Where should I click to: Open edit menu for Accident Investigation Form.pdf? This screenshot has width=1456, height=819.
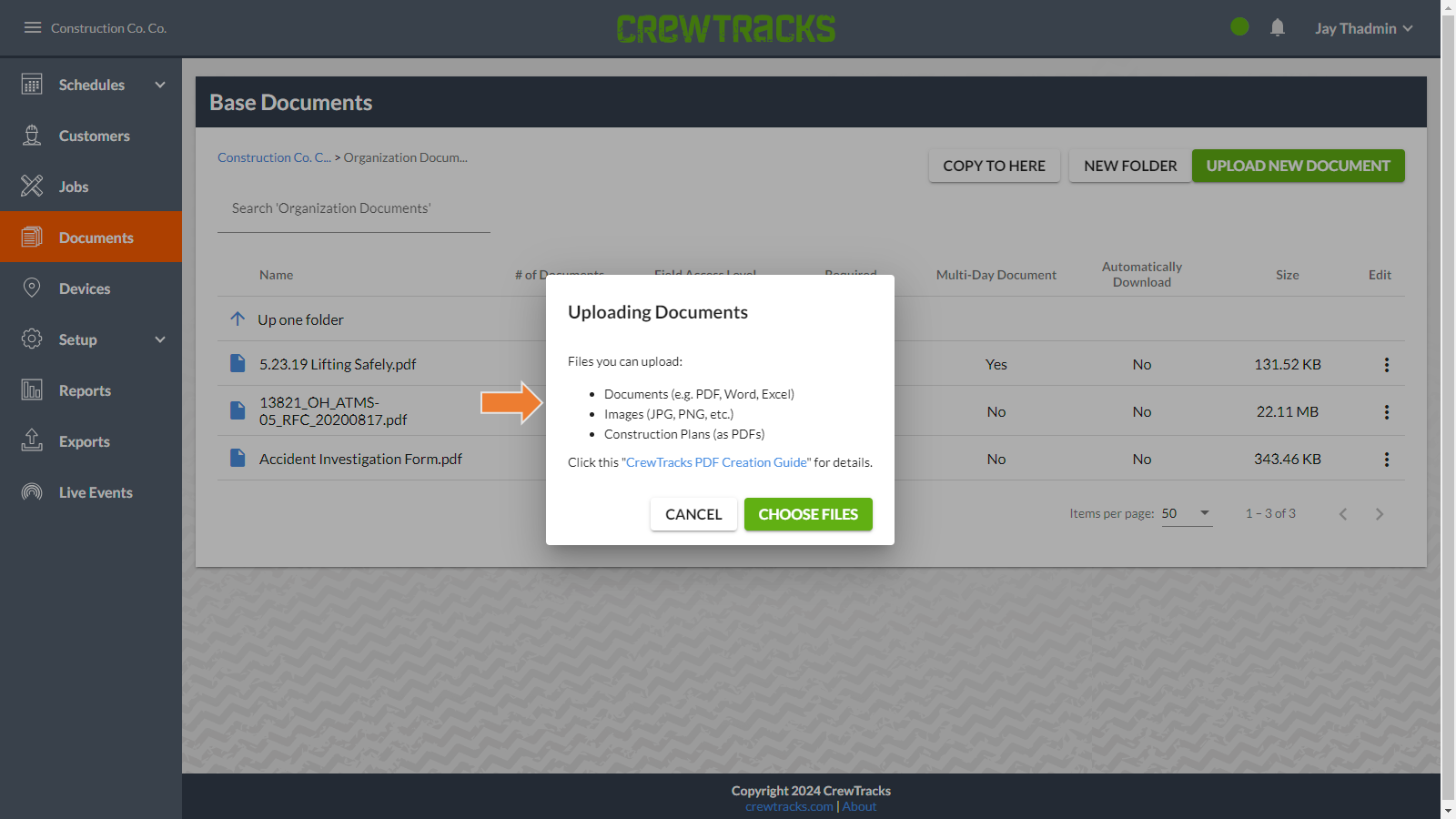coord(1387,460)
